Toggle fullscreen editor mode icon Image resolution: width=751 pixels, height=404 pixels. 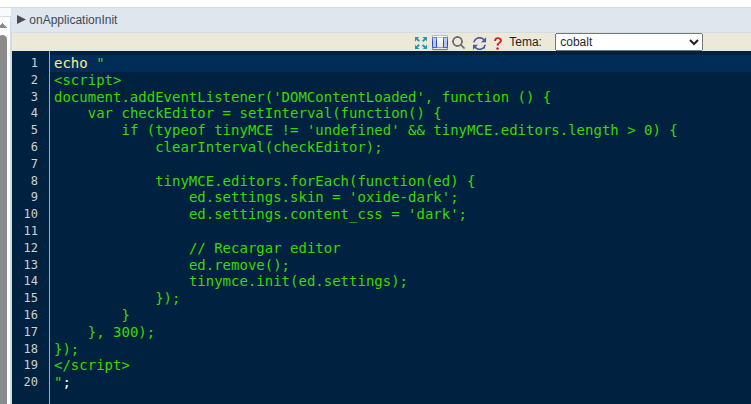point(421,43)
